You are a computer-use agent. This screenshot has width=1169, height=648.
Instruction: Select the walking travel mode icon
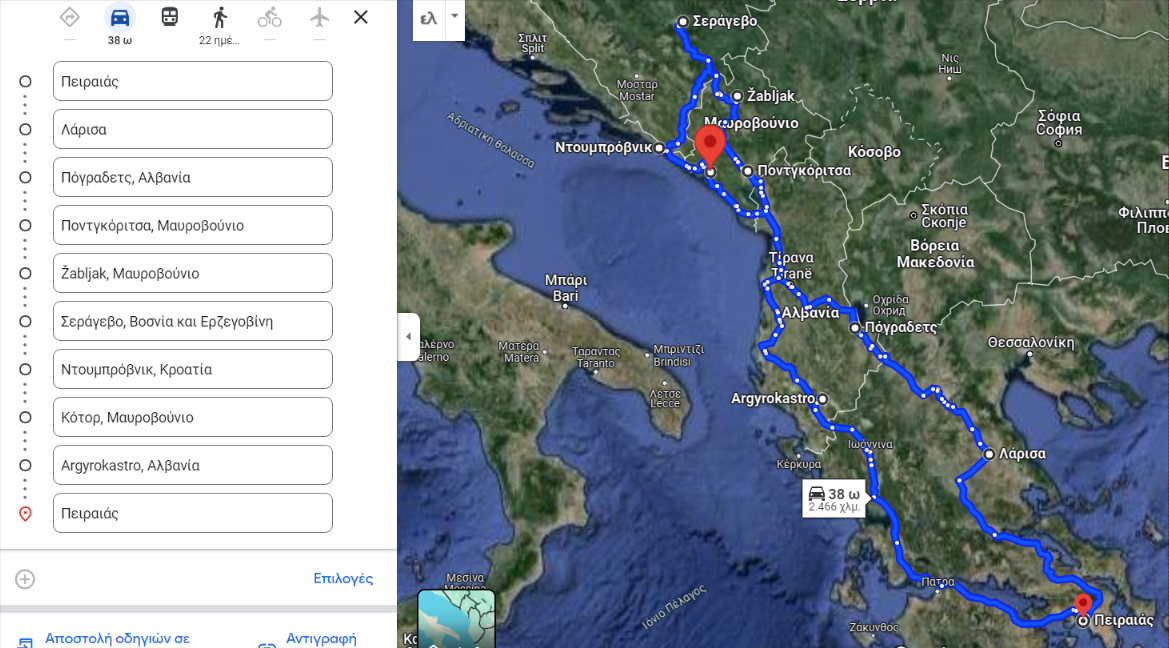point(219,17)
